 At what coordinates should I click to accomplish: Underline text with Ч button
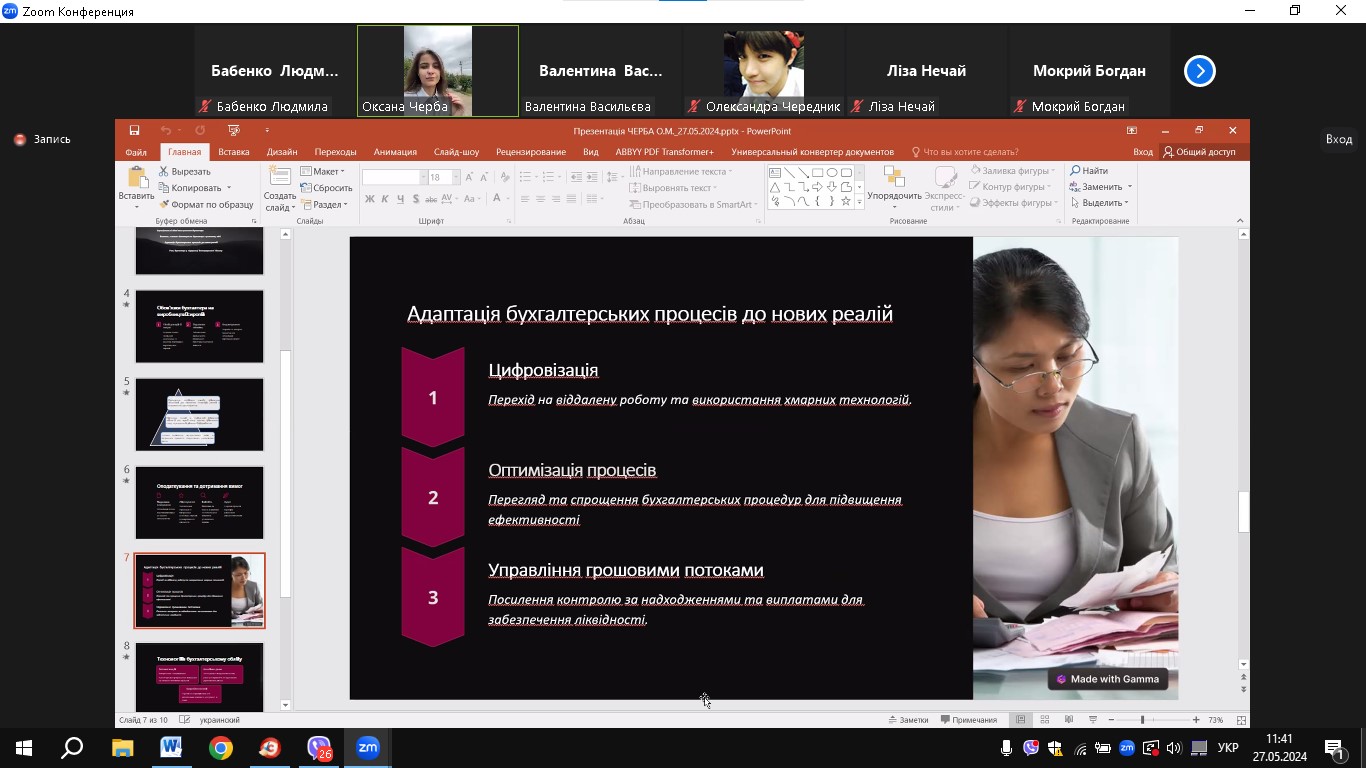pyautogui.click(x=401, y=199)
